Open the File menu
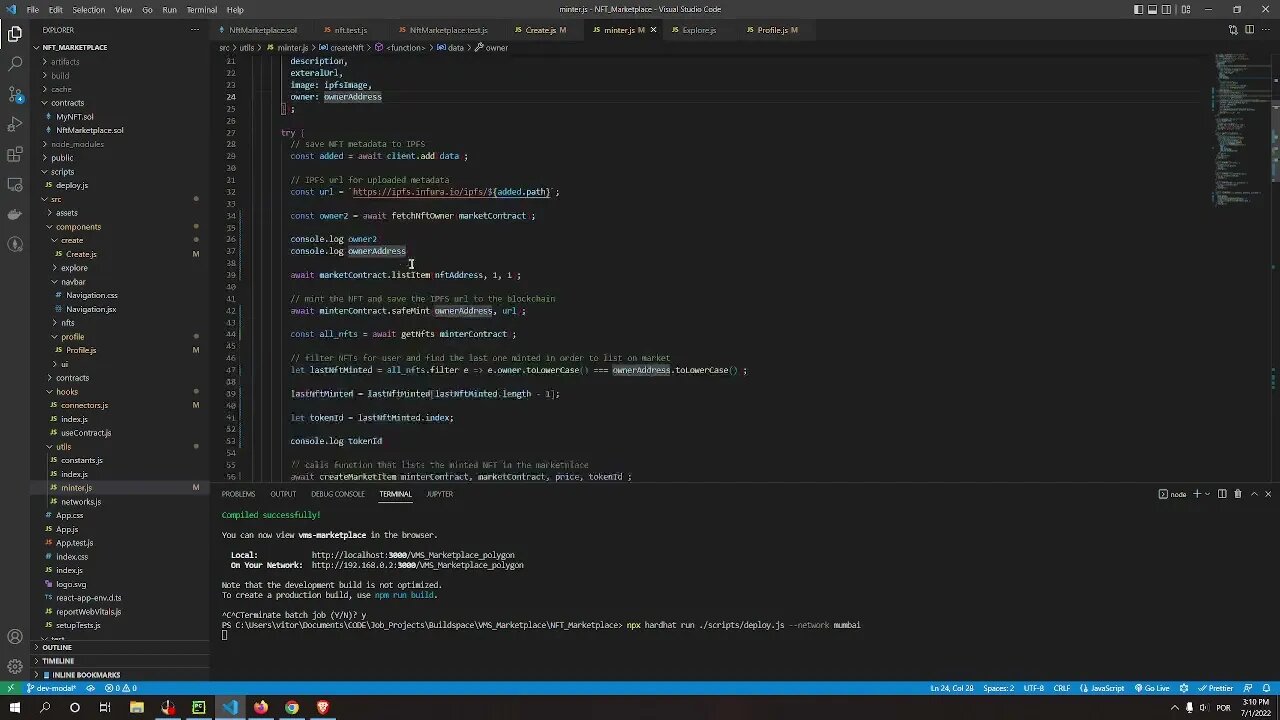This screenshot has width=1280, height=720. (33, 9)
